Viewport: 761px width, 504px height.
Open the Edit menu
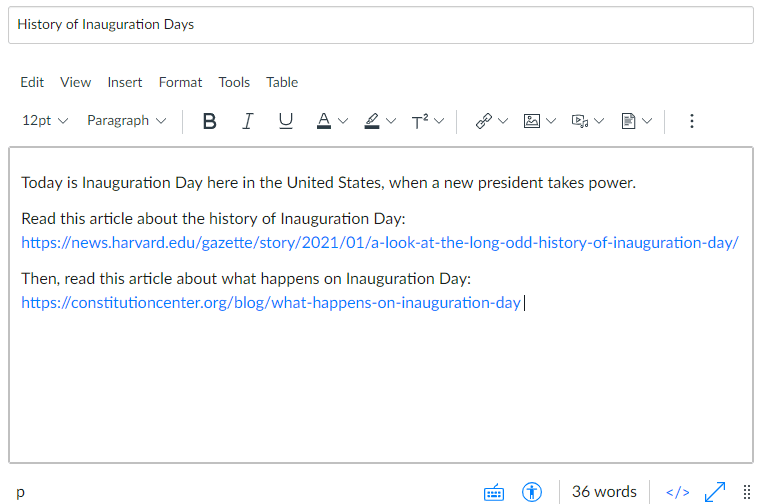tap(32, 83)
